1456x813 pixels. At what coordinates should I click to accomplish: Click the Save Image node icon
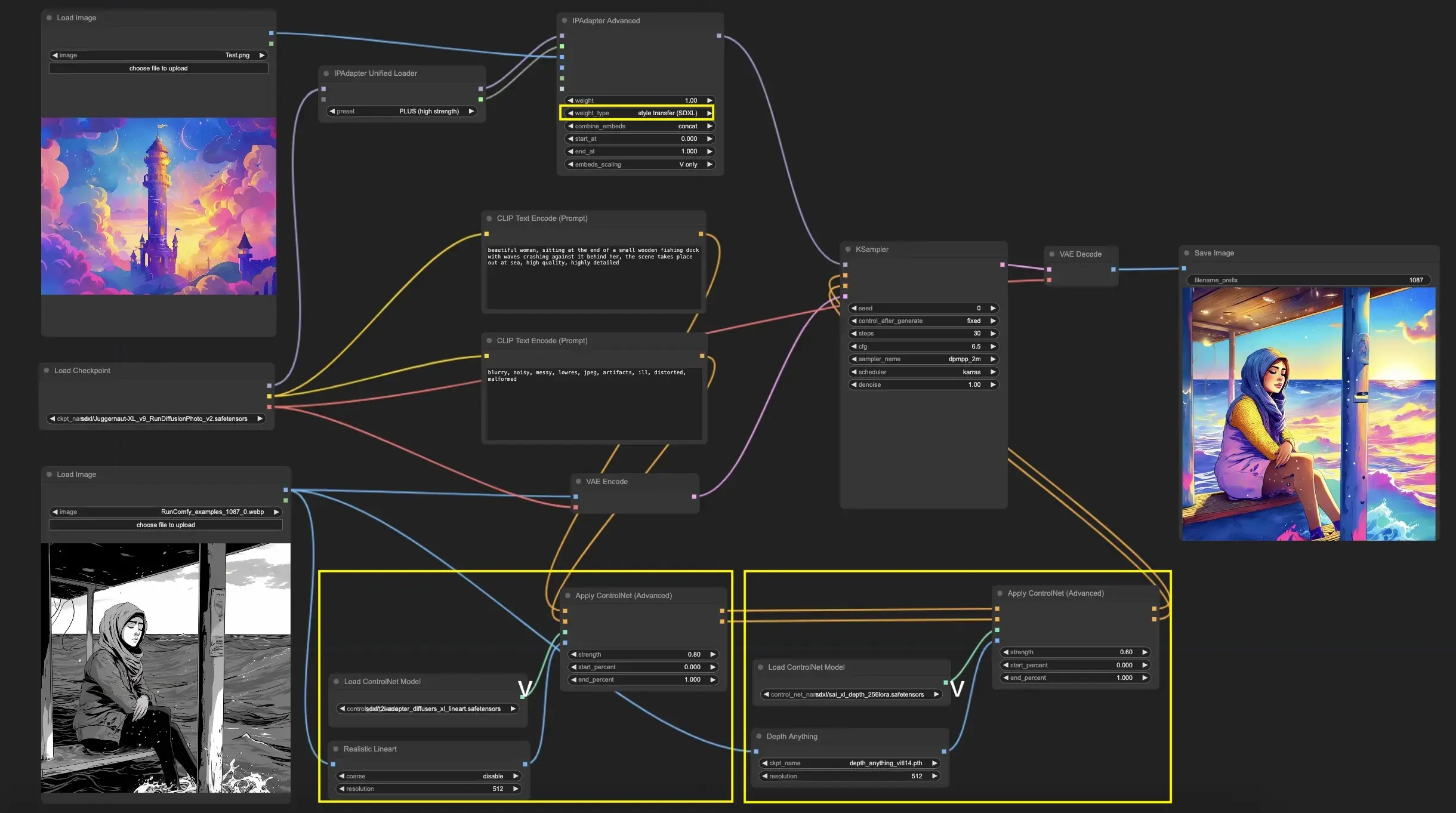click(x=1188, y=252)
